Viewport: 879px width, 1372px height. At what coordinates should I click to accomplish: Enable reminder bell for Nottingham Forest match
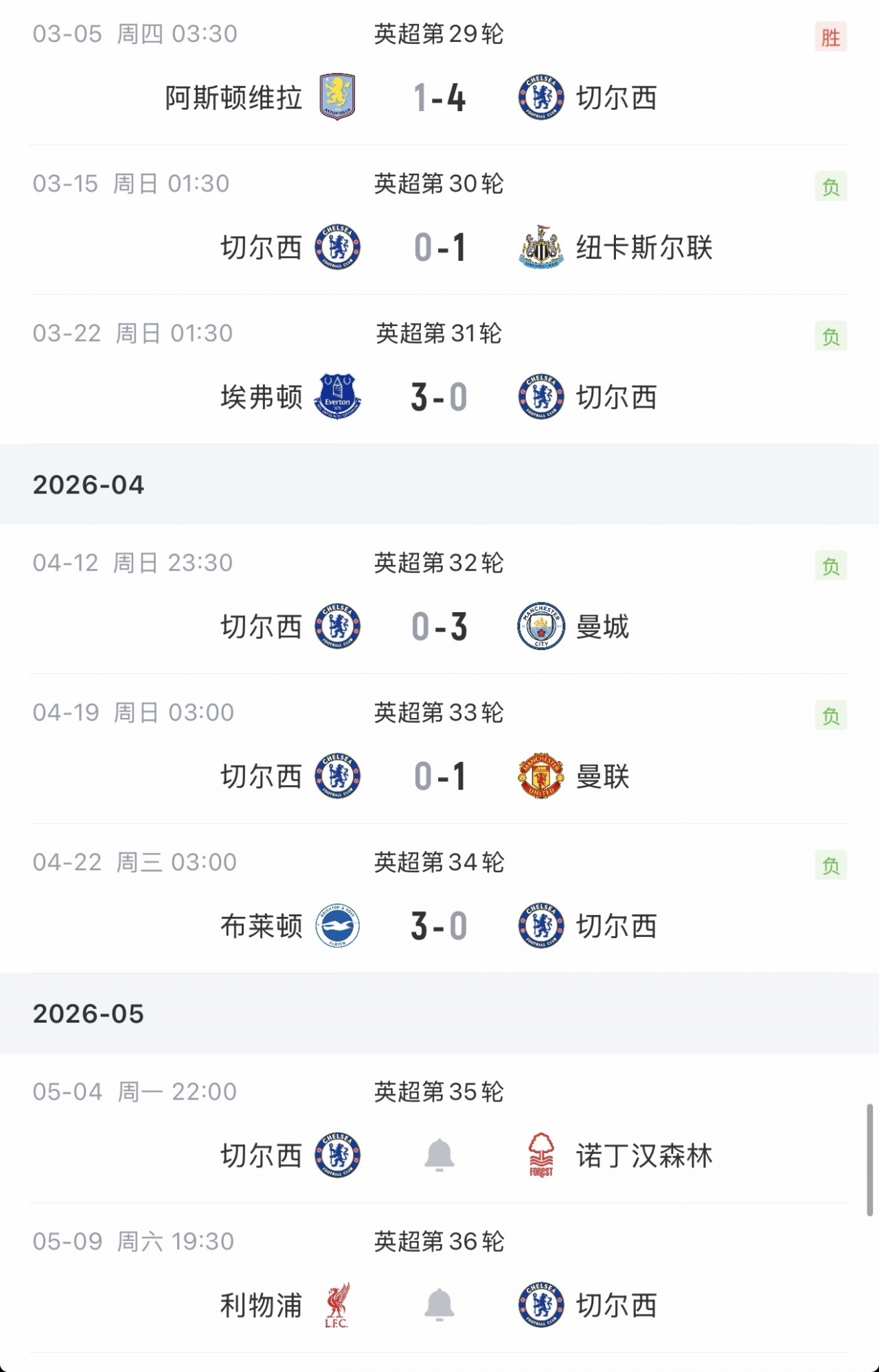click(439, 1155)
